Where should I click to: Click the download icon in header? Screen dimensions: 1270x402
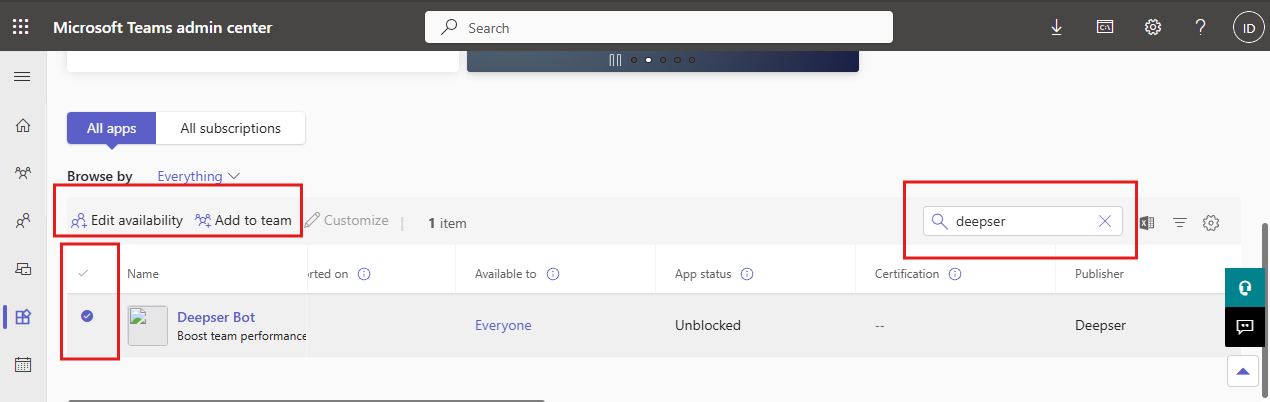pos(1057,27)
